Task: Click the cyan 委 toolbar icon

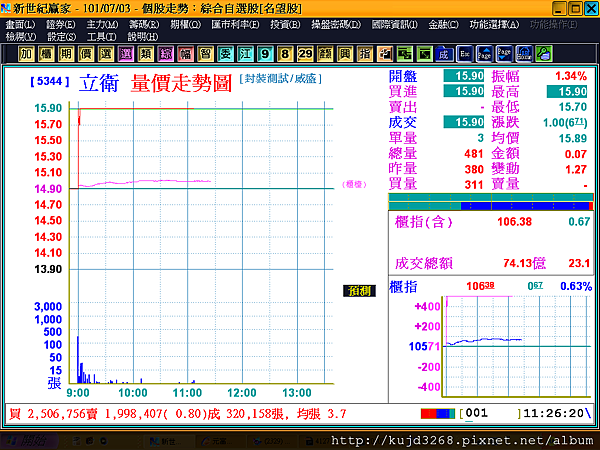Action: pos(225,54)
